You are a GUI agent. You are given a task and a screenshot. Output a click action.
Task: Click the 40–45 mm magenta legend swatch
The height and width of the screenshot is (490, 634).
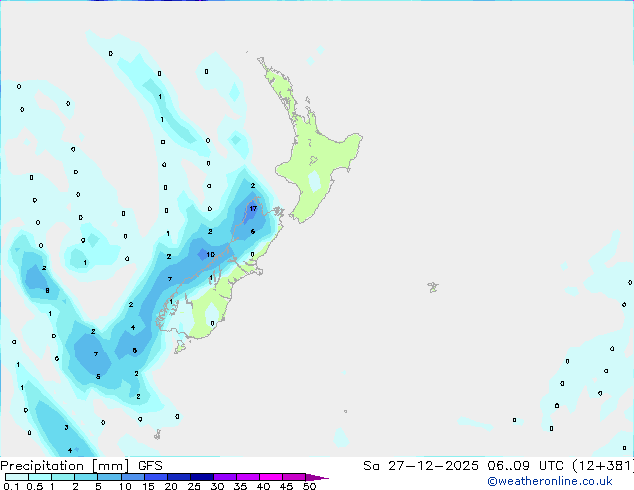(x=271, y=477)
